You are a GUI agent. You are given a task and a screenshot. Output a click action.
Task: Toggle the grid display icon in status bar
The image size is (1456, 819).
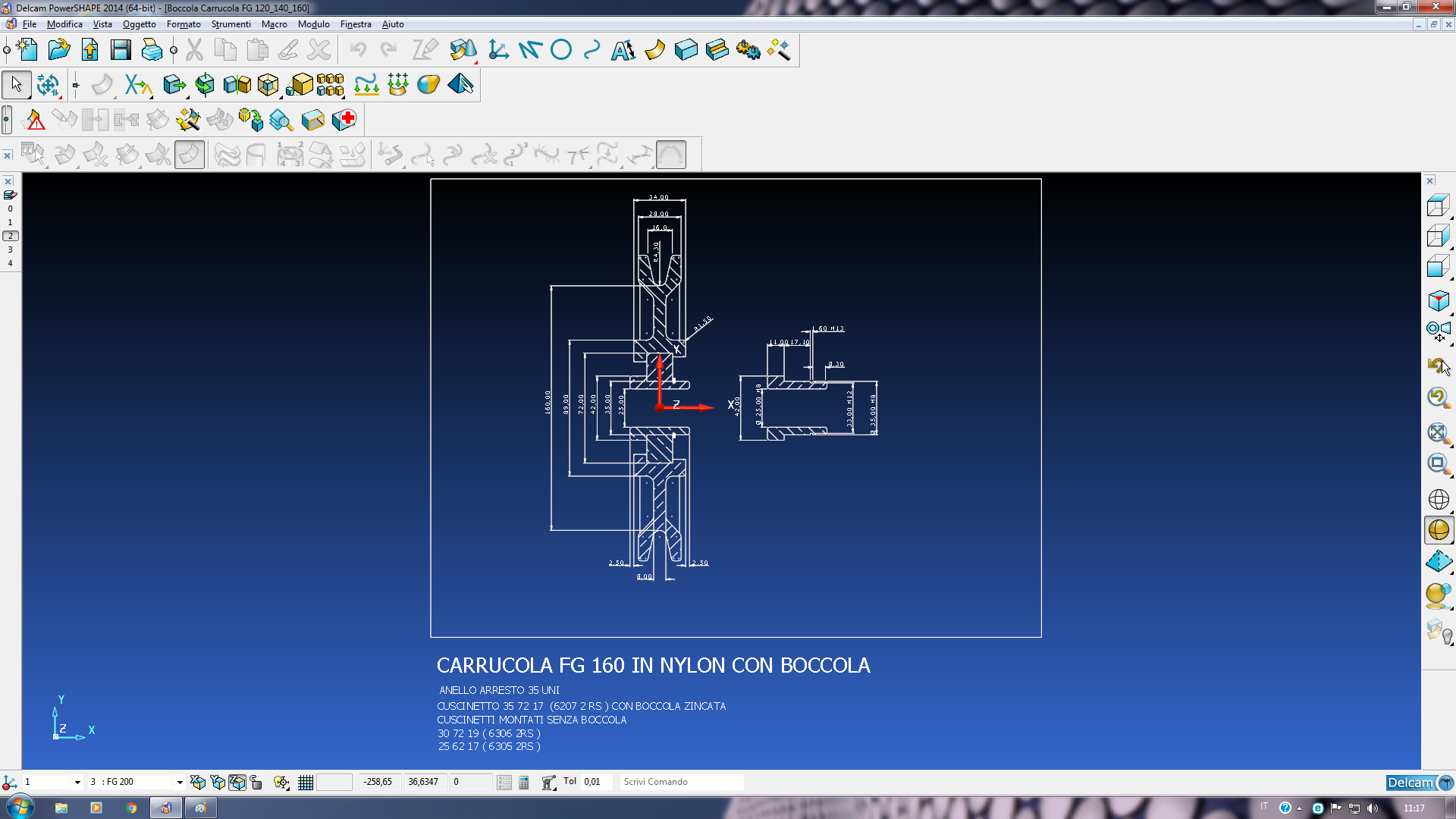click(x=306, y=783)
